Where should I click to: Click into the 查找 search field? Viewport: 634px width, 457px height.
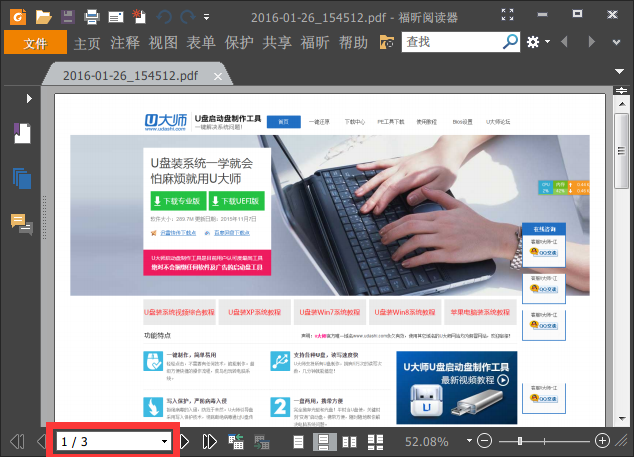451,42
